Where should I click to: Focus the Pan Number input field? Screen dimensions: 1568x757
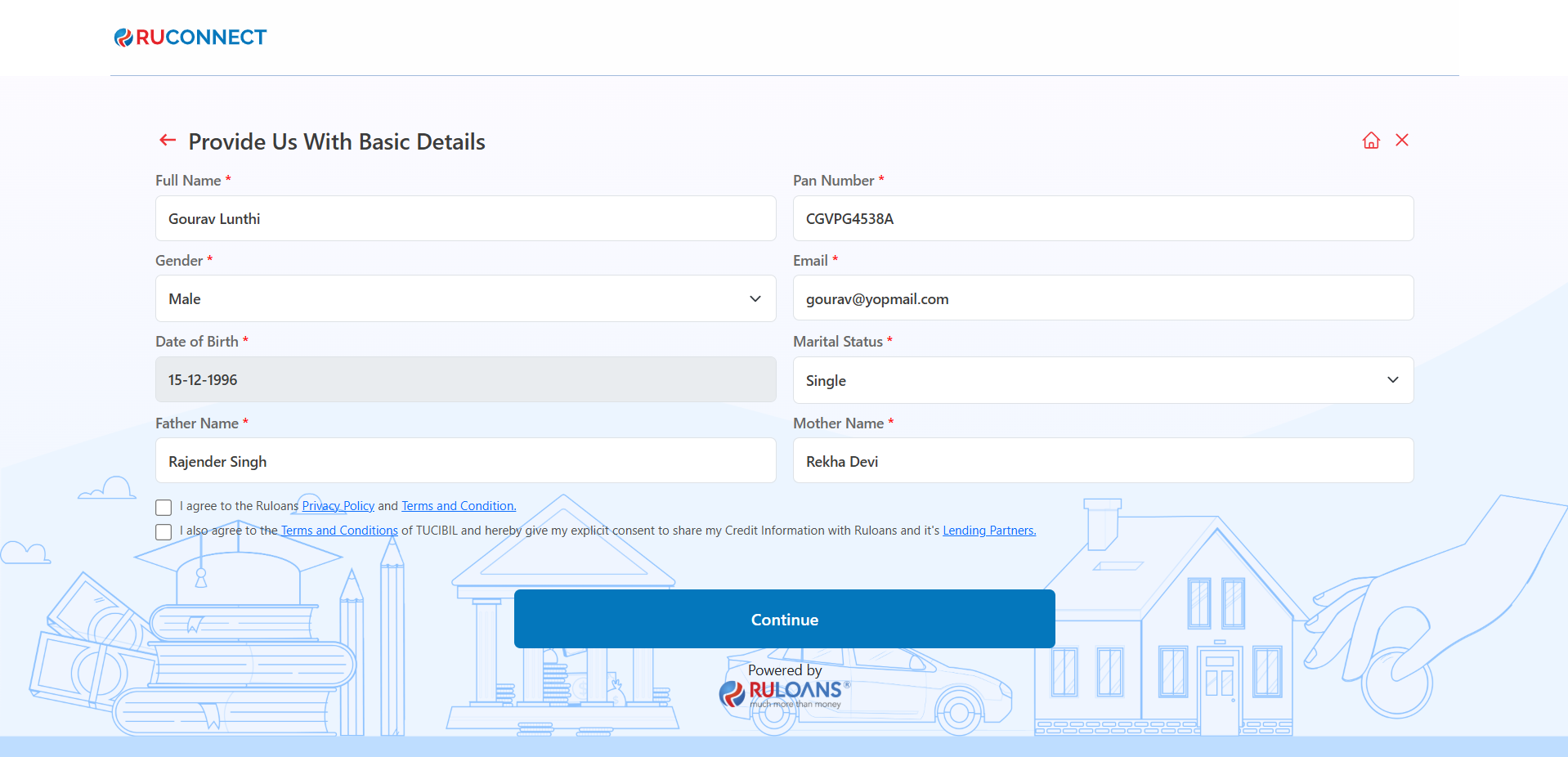click(x=1102, y=219)
